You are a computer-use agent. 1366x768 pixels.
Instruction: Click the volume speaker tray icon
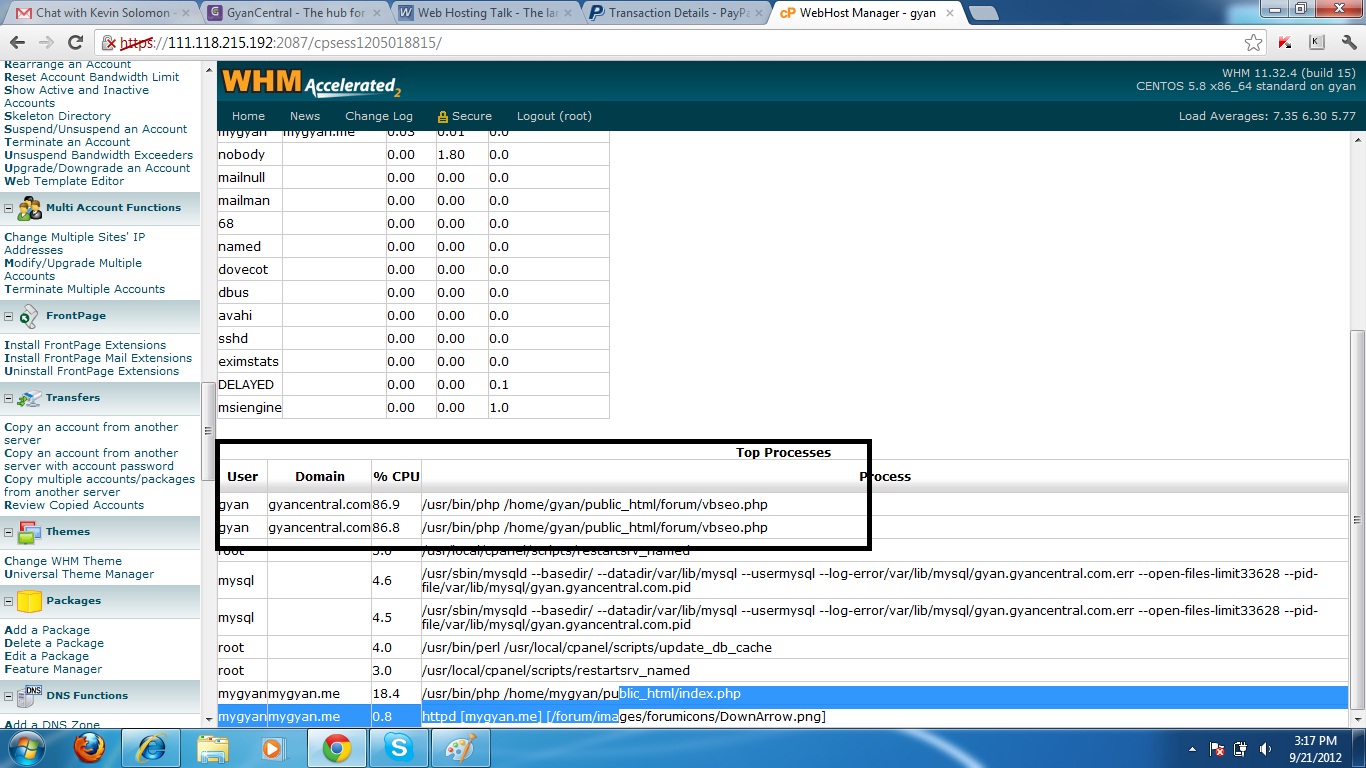pos(1266,749)
